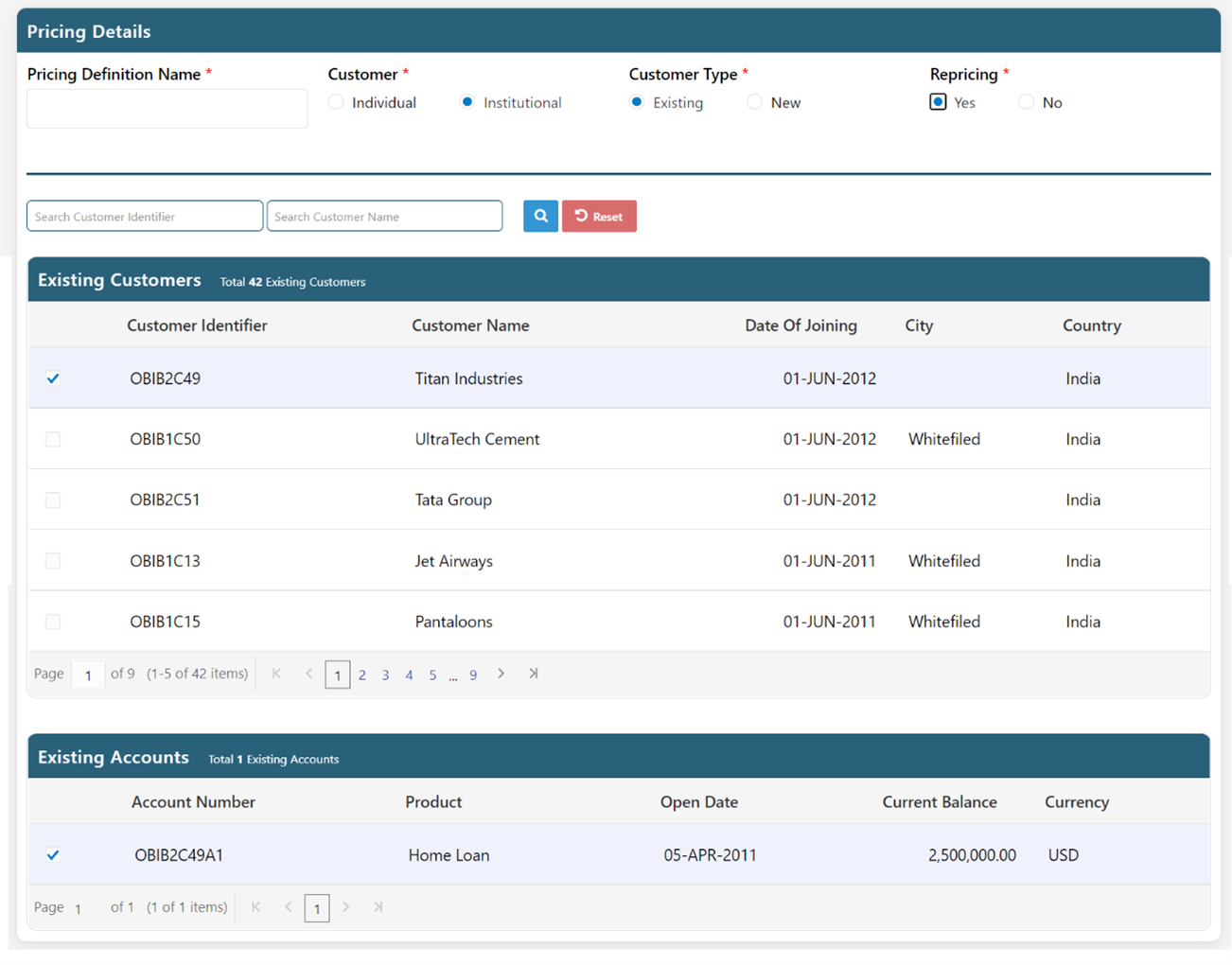This screenshot has width=1232, height=965.
Task: Click current page 1 box in customers pager
Action: tap(338, 675)
